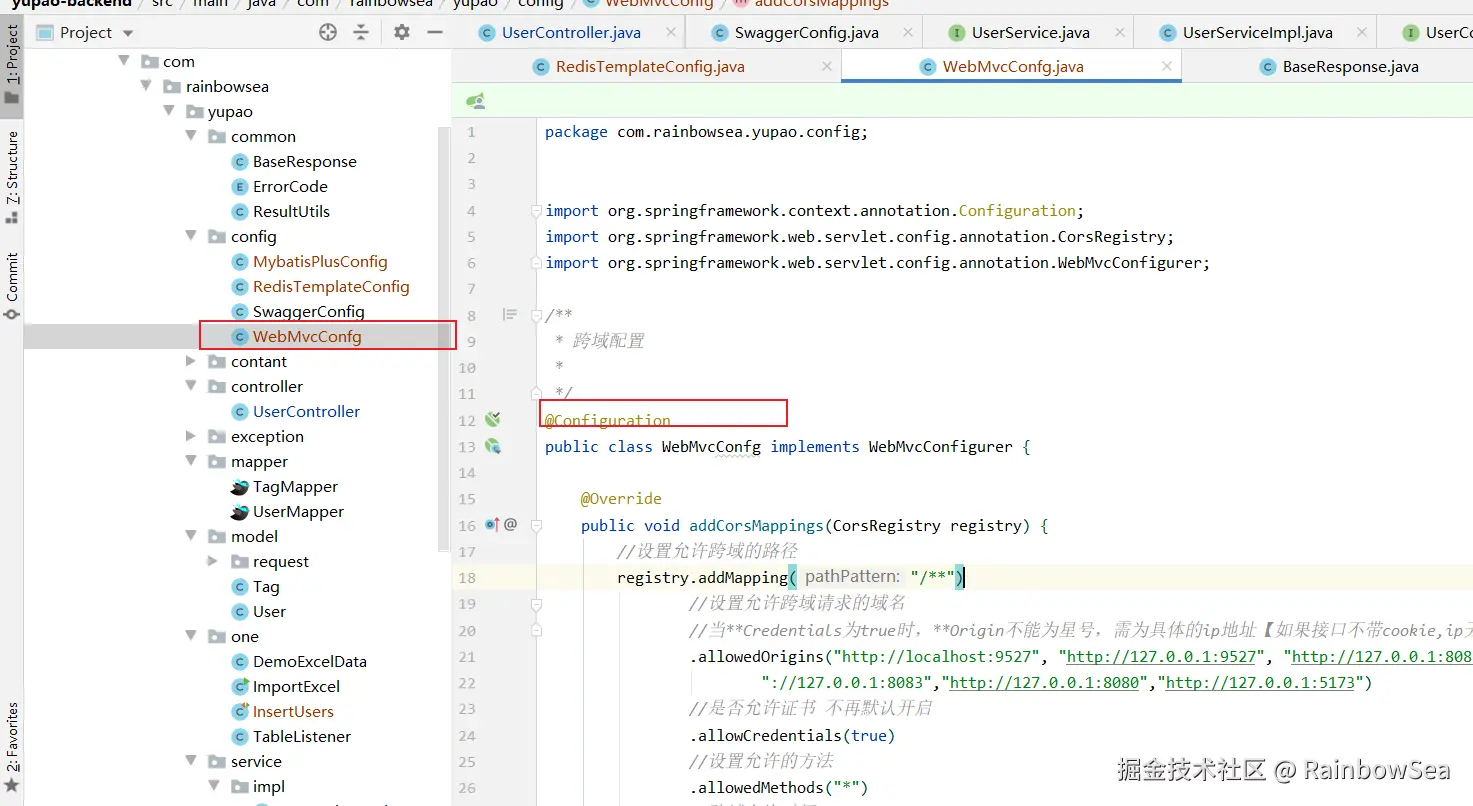Open Project panel settings gear
This screenshot has height=806, width=1473.
tap(402, 32)
